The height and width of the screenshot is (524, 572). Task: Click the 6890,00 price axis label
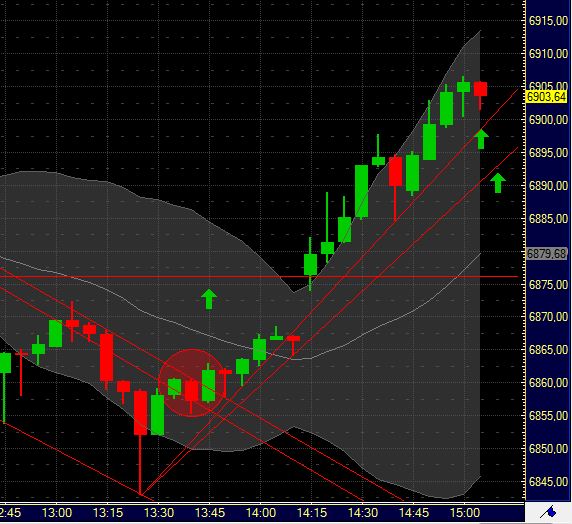point(548,185)
